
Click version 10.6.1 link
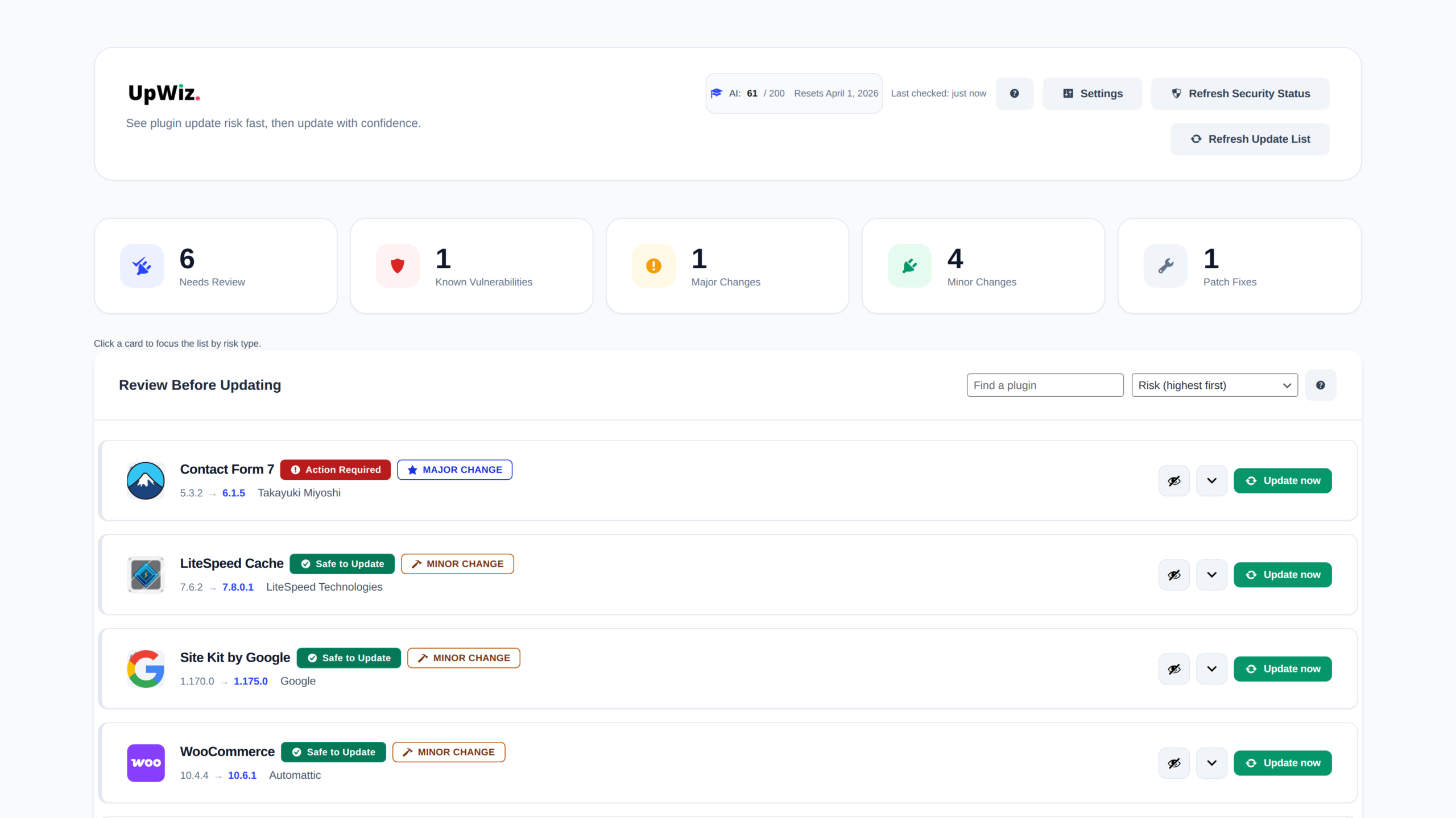tap(242, 775)
